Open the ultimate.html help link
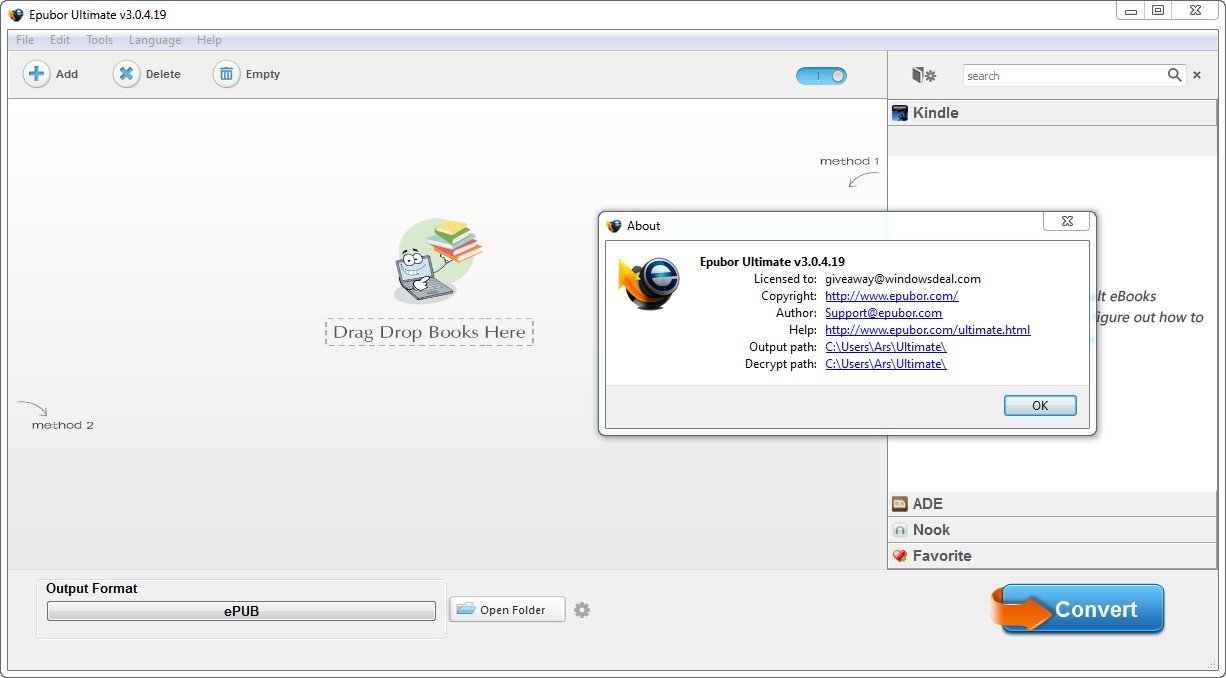Screen dimensions: 1226x678 coord(928,330)
